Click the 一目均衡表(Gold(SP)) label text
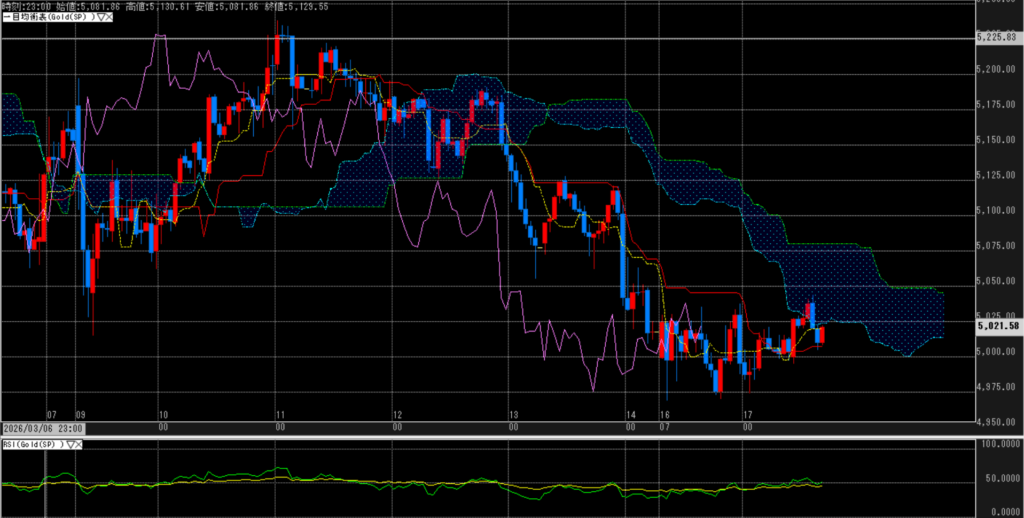This screenshot has width=1024, height=518. 48,18
